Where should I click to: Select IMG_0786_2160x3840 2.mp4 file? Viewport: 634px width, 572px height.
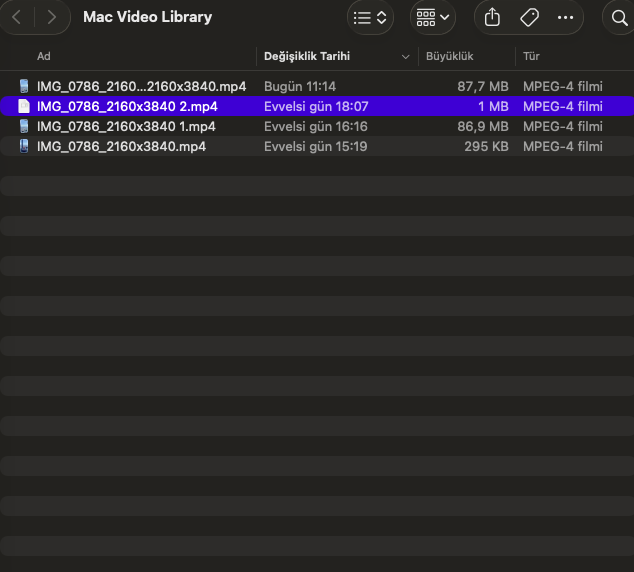[x=127, y=106]
